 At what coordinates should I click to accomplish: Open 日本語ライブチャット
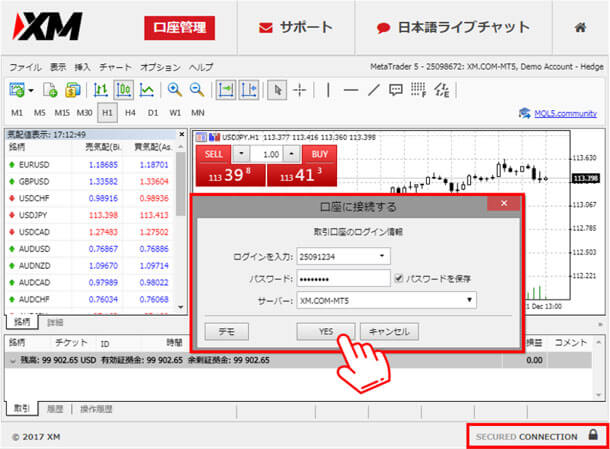click(453, 27)
